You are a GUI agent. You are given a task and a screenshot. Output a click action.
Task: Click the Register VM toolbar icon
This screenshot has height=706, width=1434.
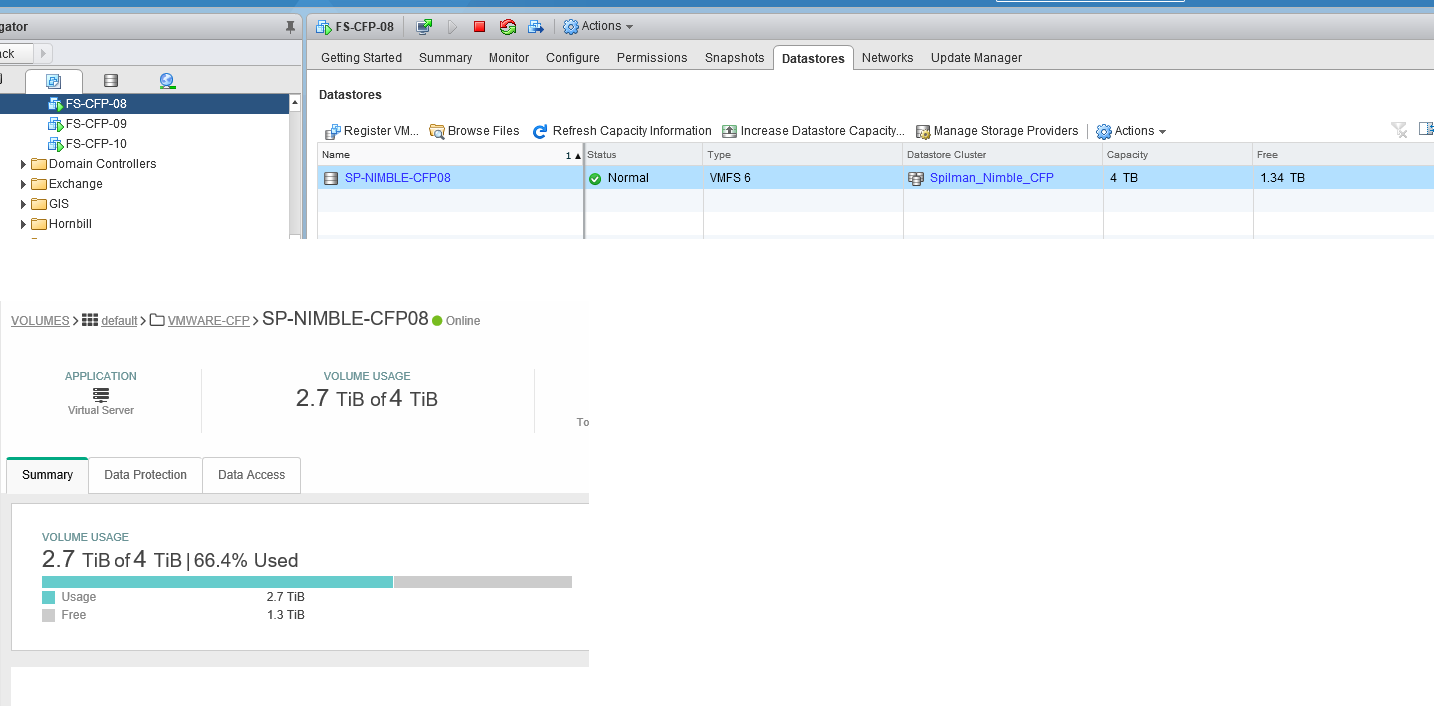click(x=332, y=131)
